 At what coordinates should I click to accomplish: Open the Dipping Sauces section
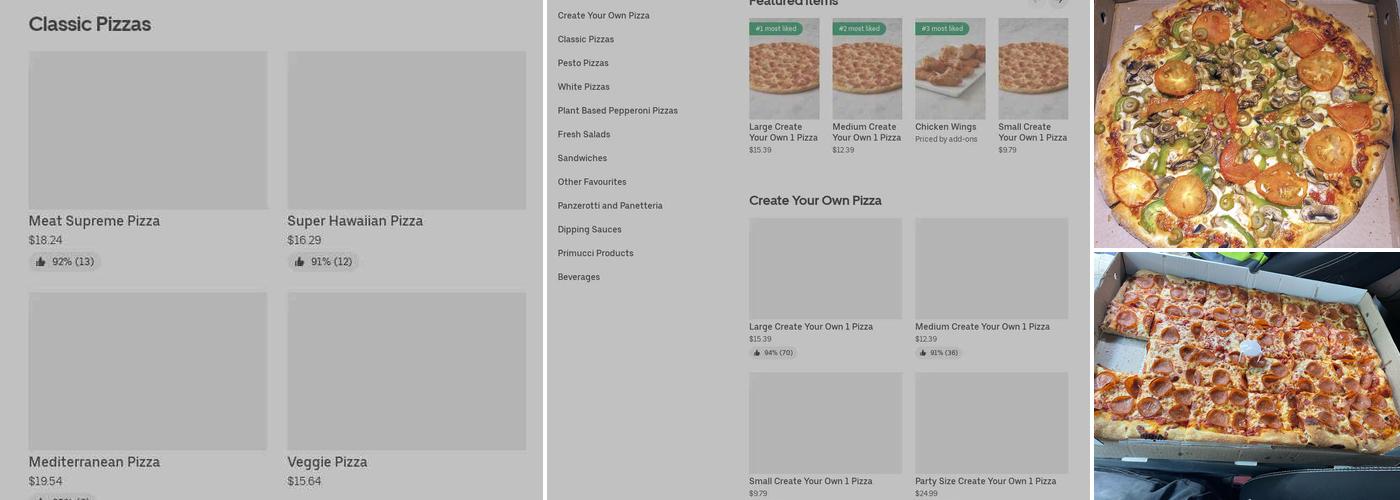(590, 230)
